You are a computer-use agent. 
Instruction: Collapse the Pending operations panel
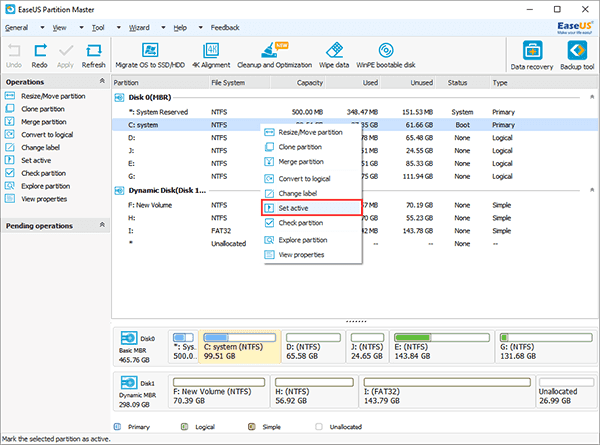pos(102,225)
